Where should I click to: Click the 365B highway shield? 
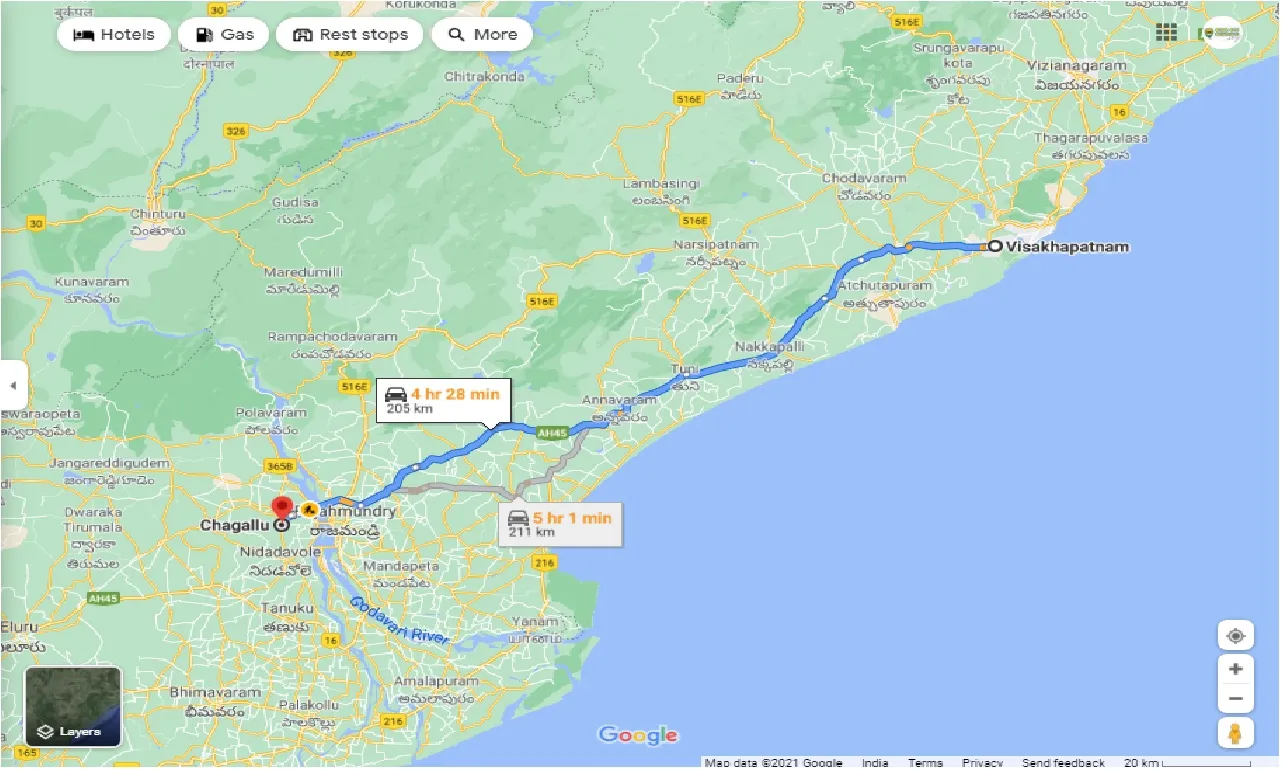click(281, 466)
